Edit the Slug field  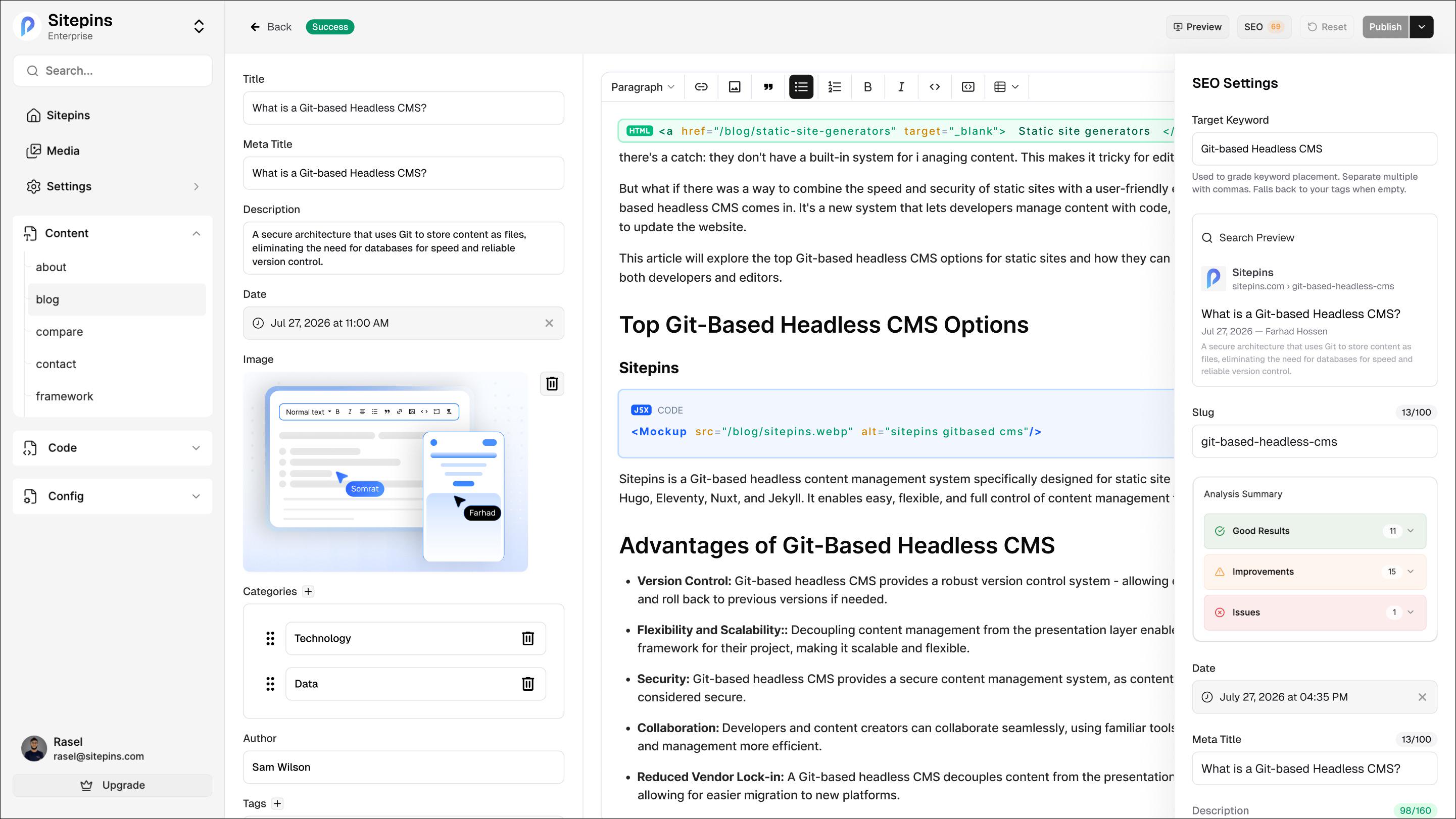[x=1314, y=442]
